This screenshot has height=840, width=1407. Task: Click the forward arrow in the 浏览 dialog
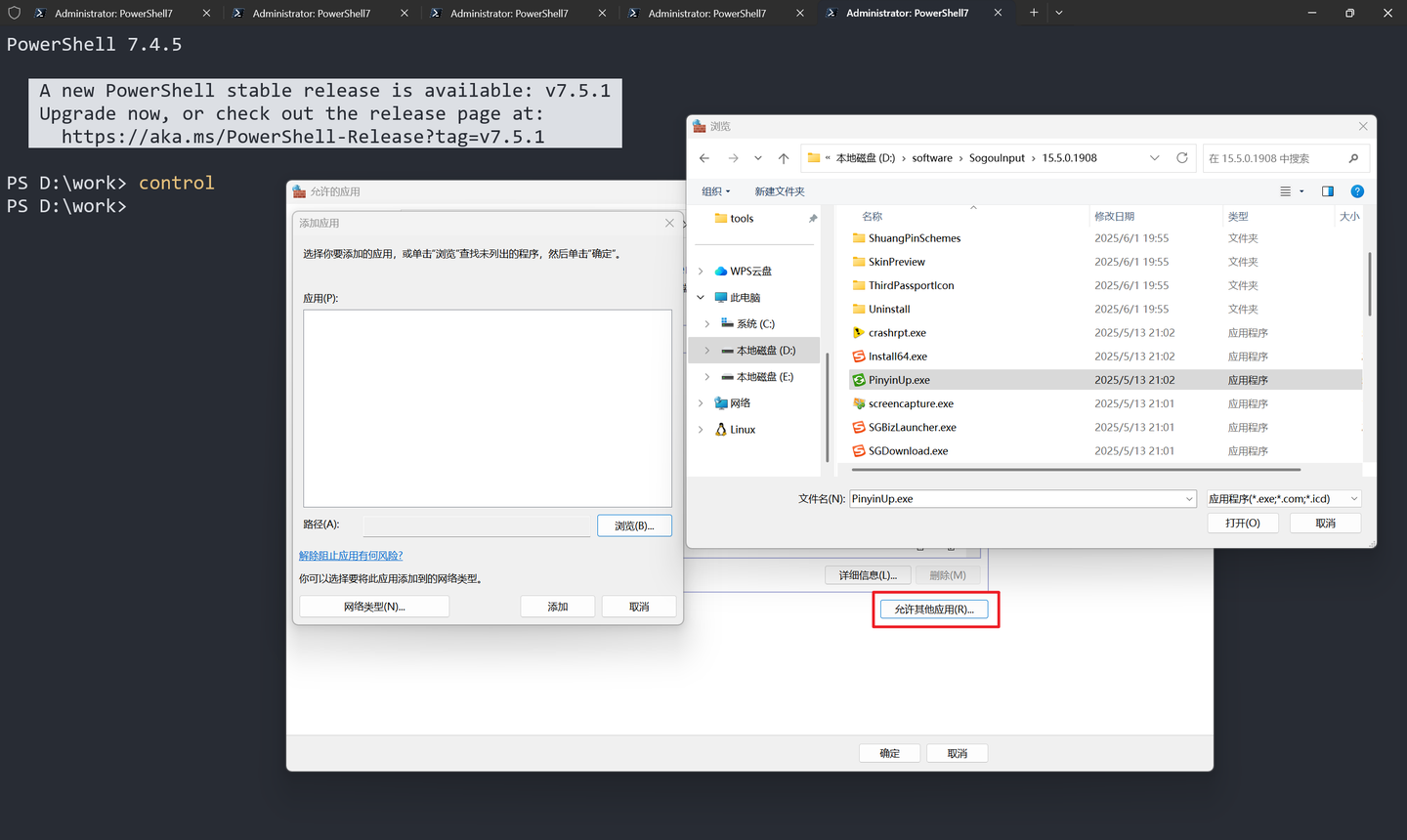pyautogui.click(x=734, y=158)
